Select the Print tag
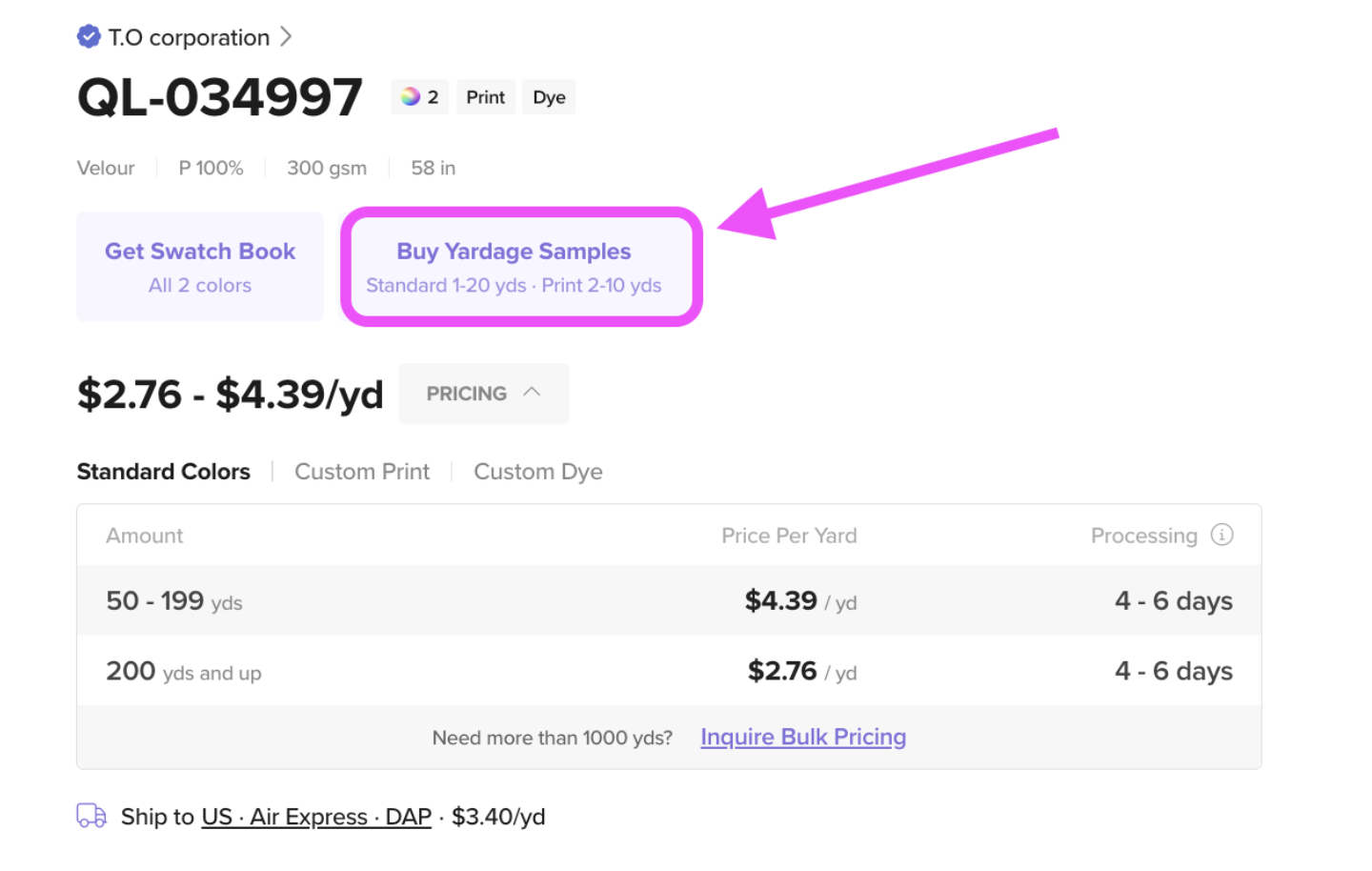Image resolution: width=1372 pixels, height=871 pixels. pos(486,97)
